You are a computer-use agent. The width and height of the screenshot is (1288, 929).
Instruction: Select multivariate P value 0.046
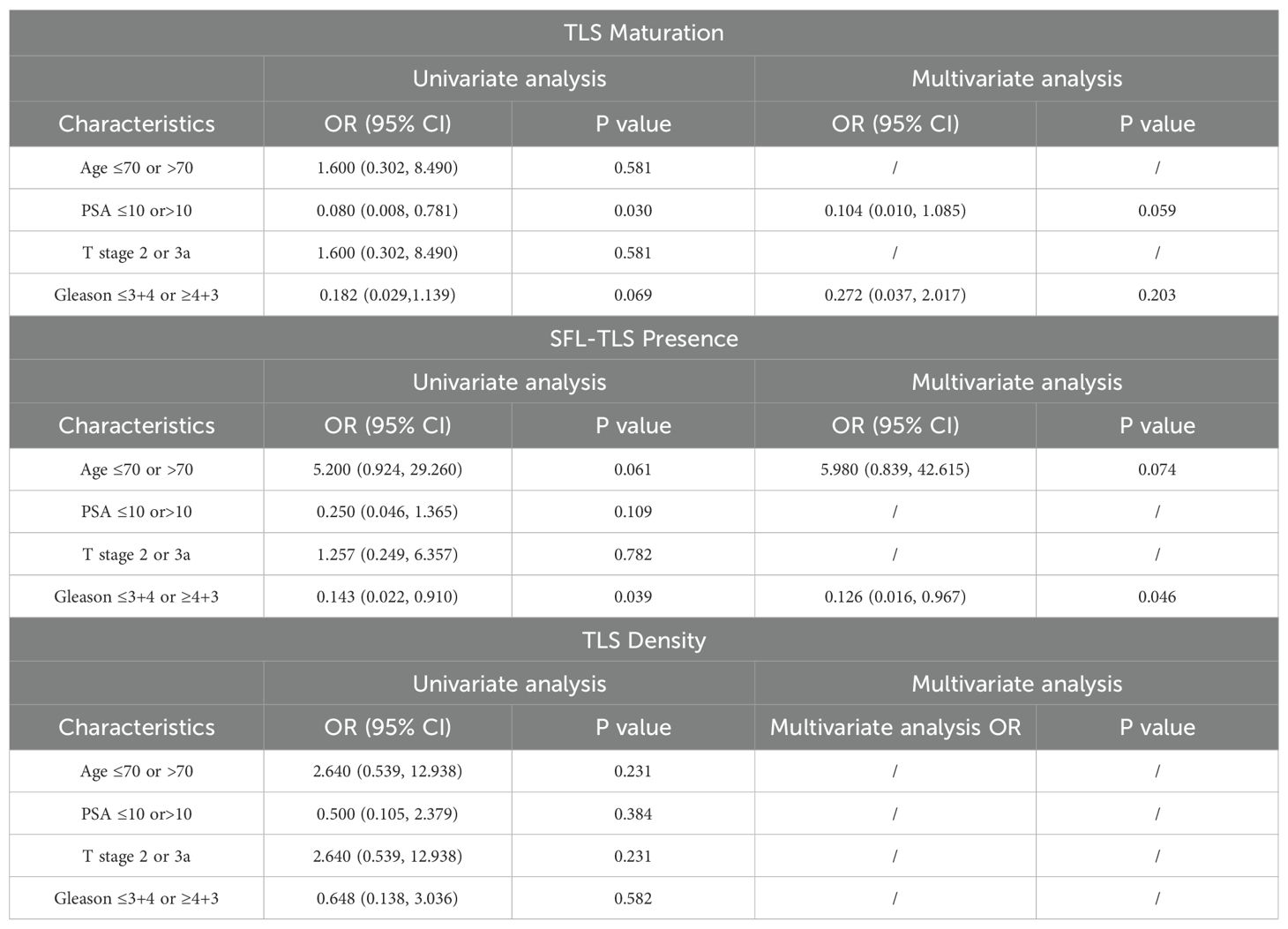click(1157, 596)
